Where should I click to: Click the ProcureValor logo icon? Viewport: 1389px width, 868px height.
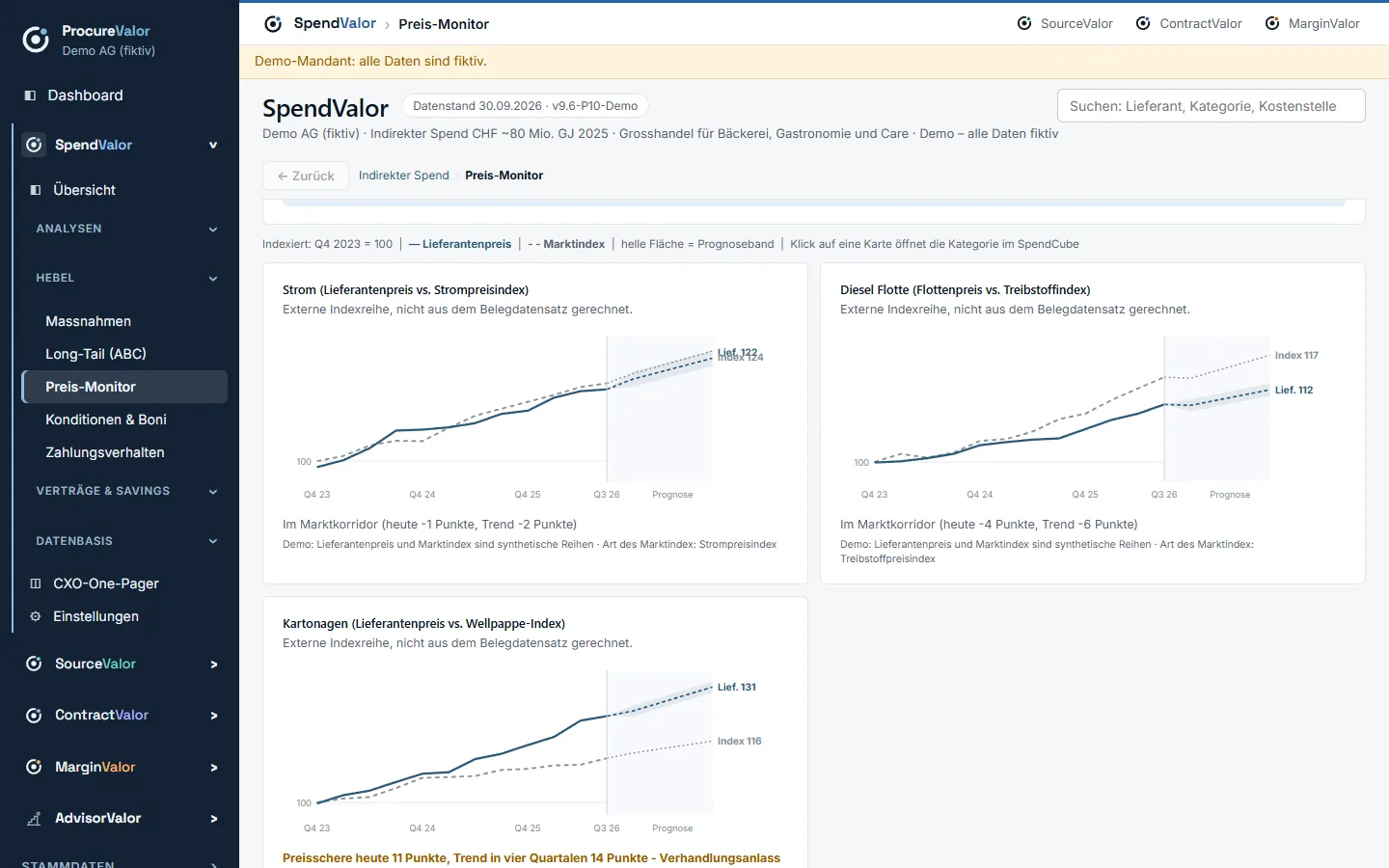(36, 40)
